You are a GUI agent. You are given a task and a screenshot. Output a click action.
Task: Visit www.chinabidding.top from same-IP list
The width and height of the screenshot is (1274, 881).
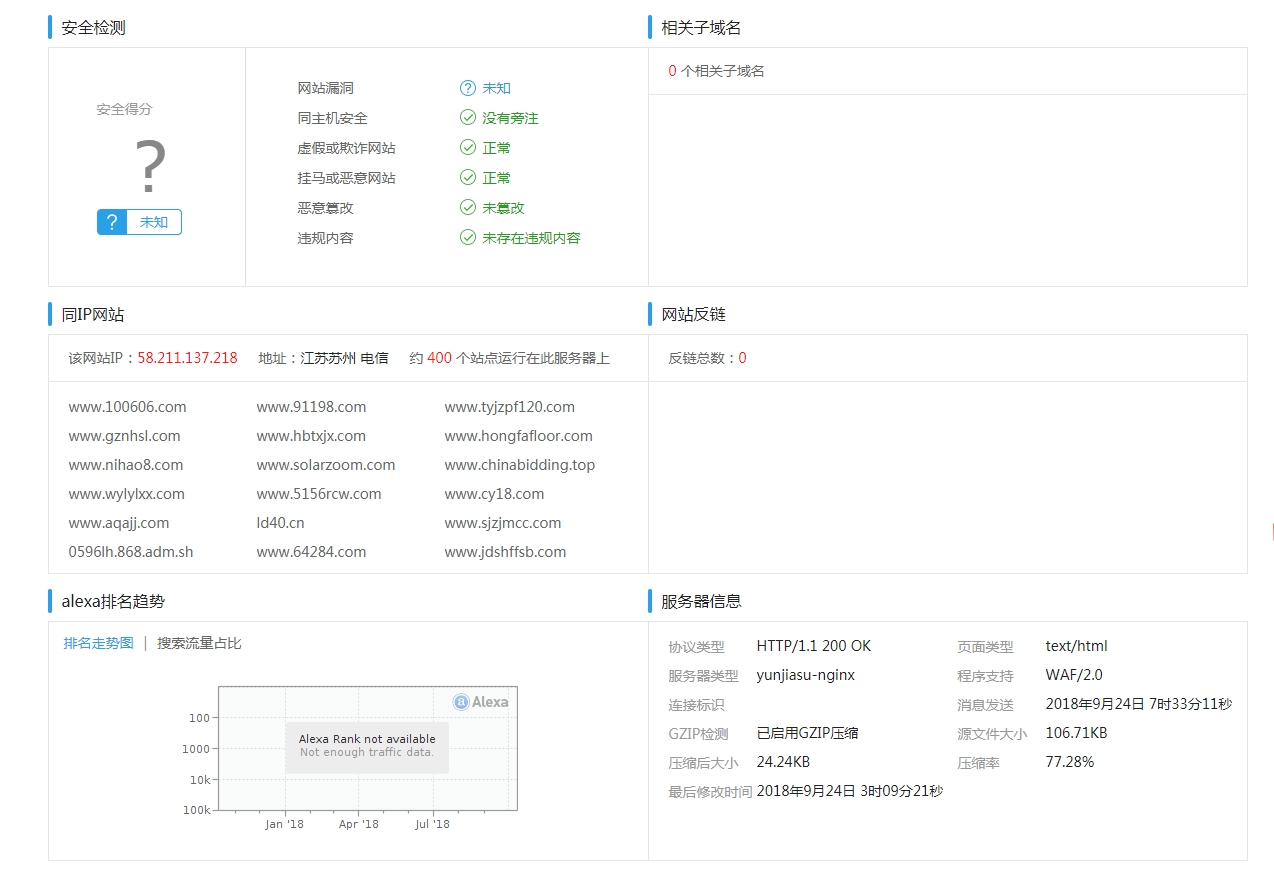point(519,465)
